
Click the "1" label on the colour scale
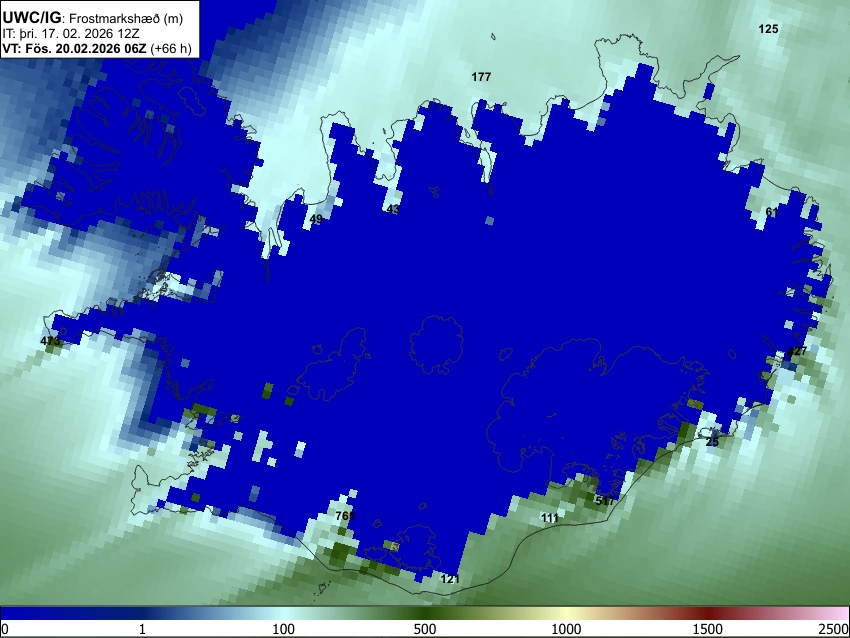pos(142,629)
